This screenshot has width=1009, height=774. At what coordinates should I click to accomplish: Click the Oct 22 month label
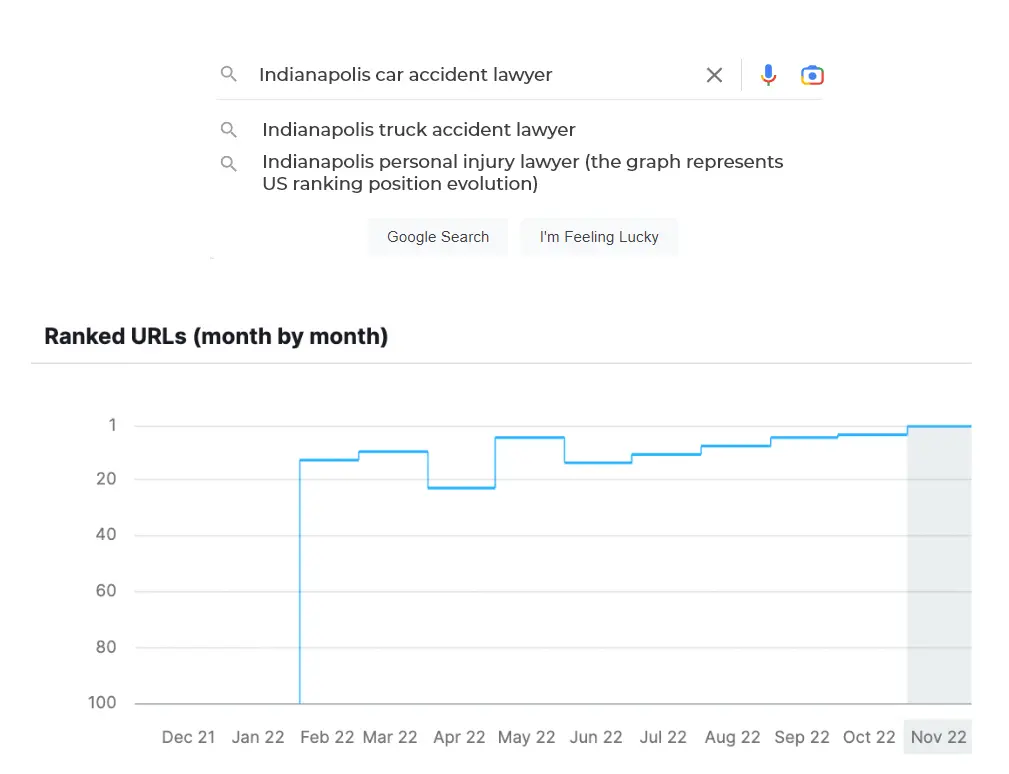coord(869,737)
